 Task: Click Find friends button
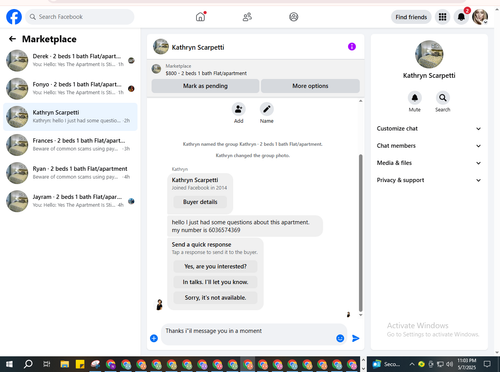pos(411,17)
